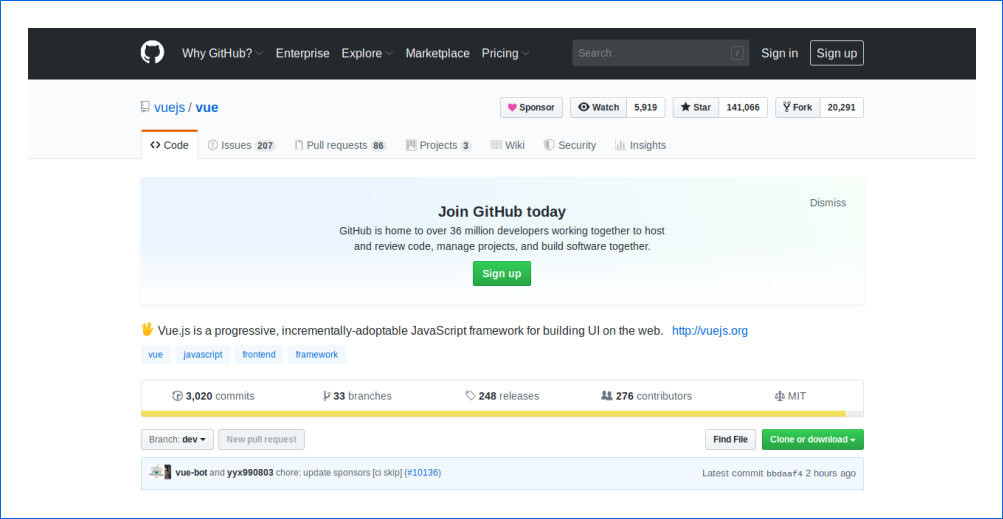Expand the Explore navigation menu

[x=367, y=53]
